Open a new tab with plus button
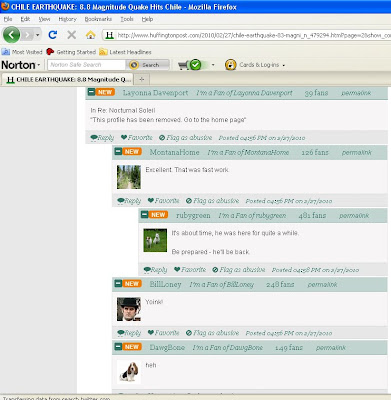This screenshot has height=400, width=391. pos(141,79)
